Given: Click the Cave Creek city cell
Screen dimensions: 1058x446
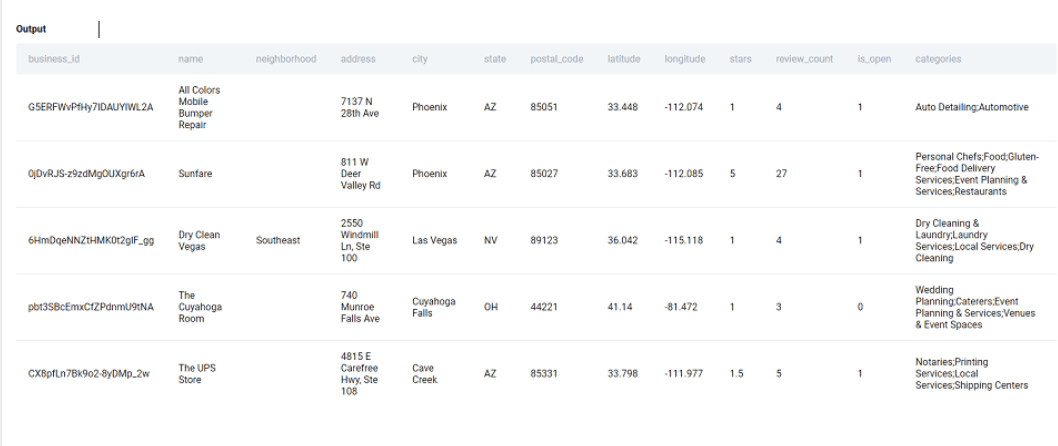Looking at the screenshot, I should (x=425, y=374).
